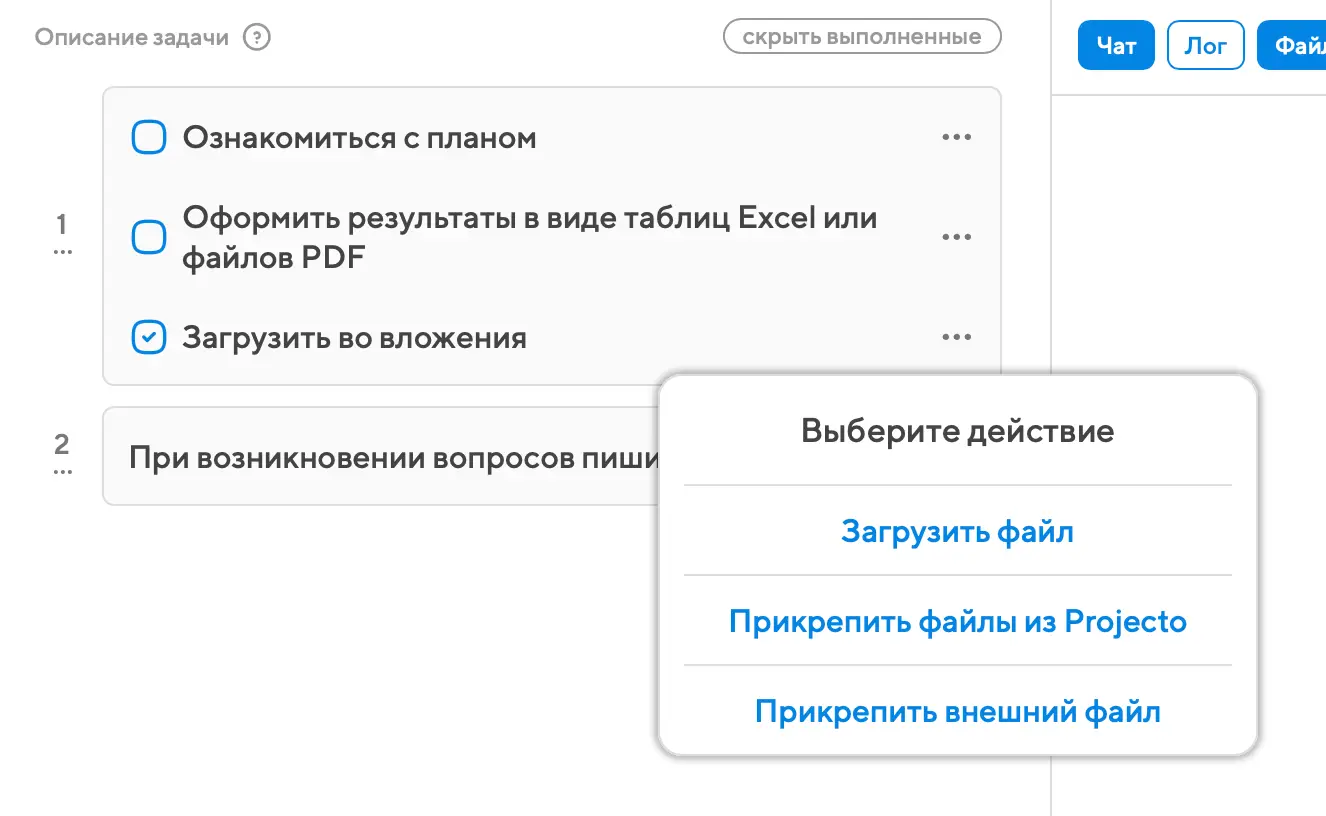Open three-dot menu for Оформить результаты item
1326x816 pixels.
click(956, 238)
